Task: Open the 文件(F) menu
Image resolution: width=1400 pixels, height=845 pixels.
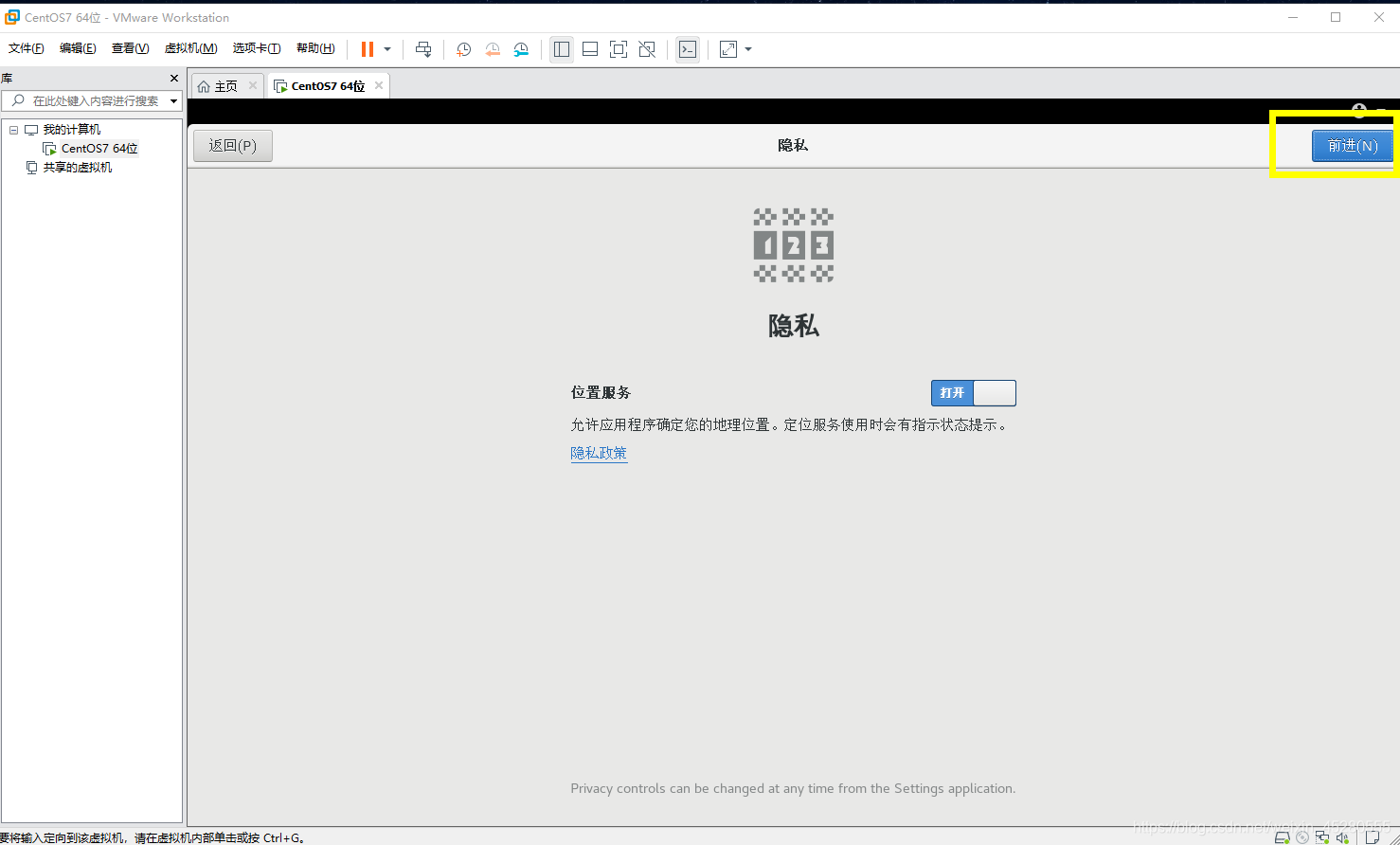Action: (x=27, y=48)
